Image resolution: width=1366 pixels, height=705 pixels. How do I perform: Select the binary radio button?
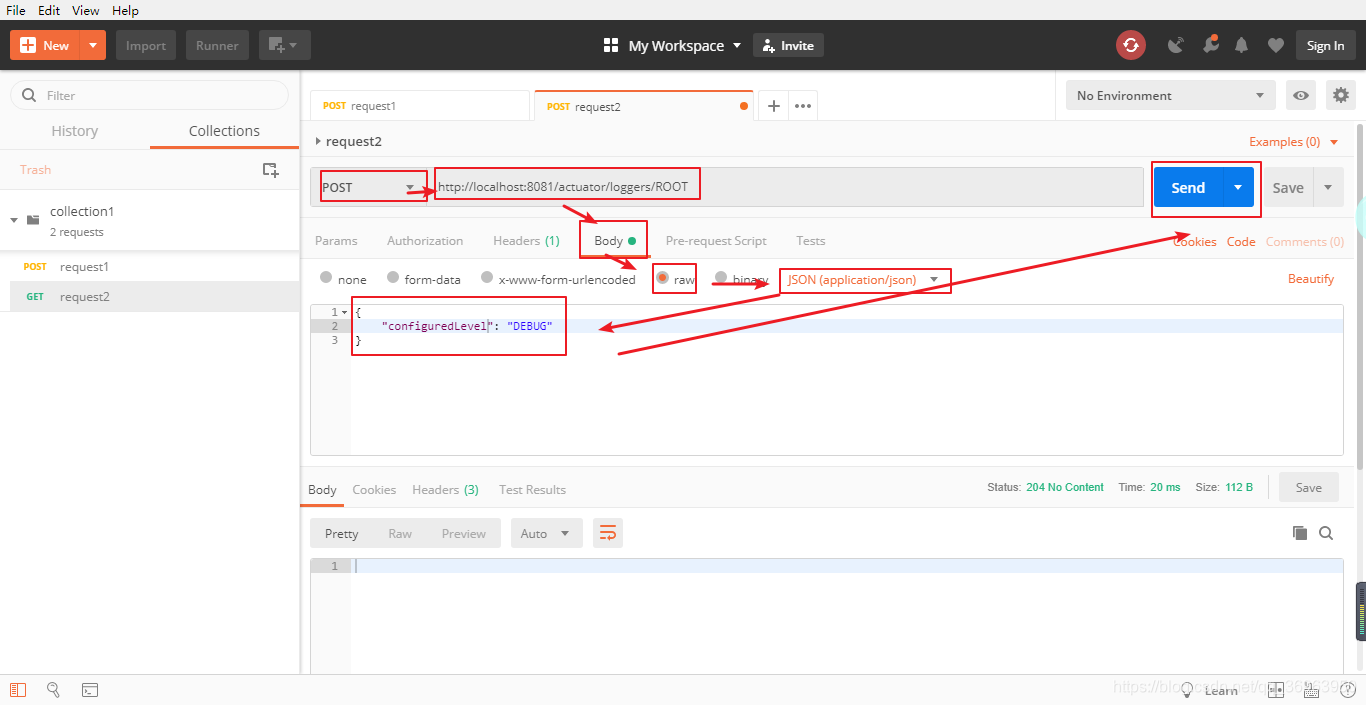pos(721,278)
